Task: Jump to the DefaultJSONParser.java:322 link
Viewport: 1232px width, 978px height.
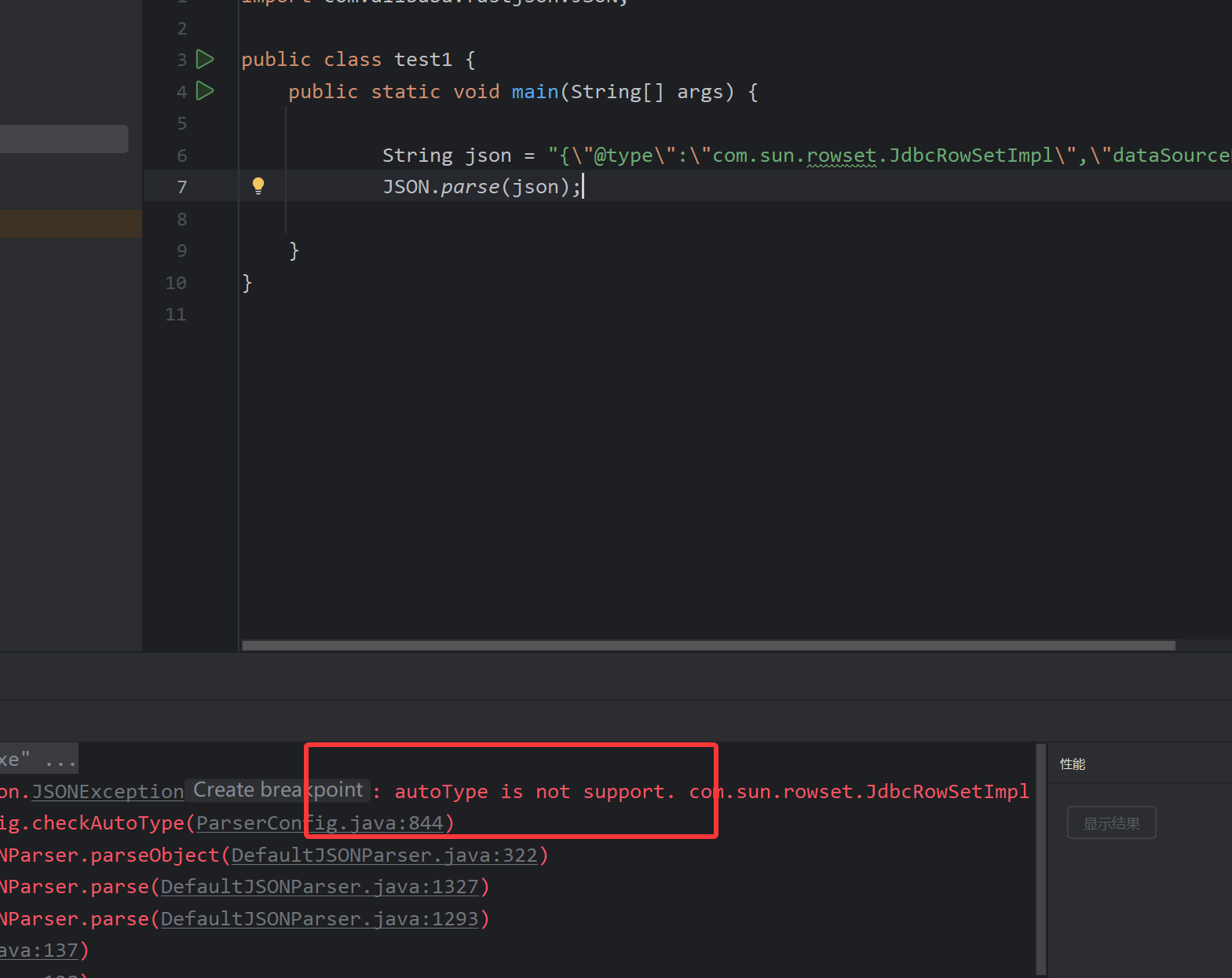Action: (384, 855)
